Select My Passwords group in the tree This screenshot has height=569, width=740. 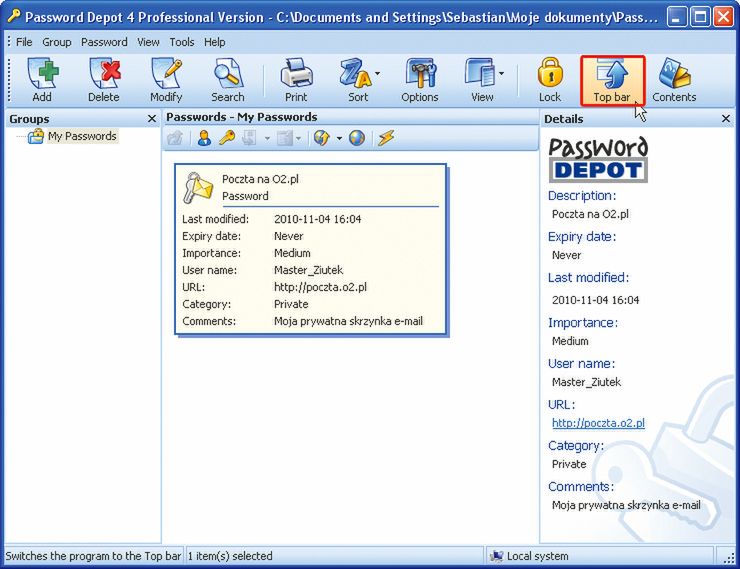tap(82, 136)
